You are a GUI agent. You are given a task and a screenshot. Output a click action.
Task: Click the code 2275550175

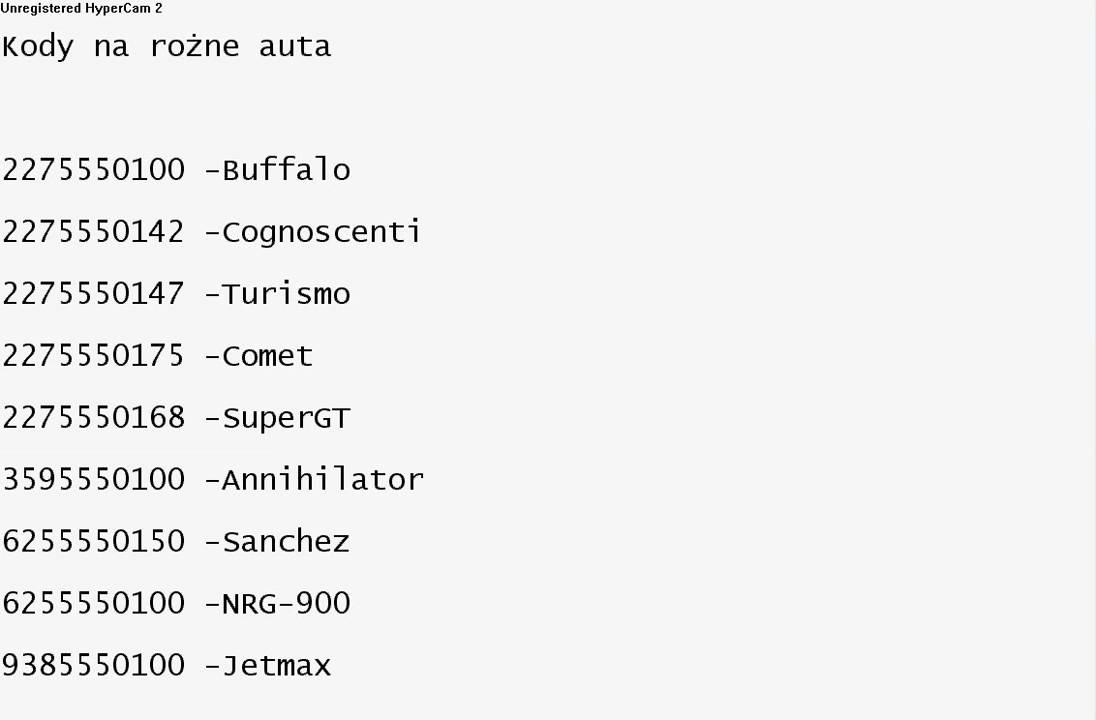(x=93, y=356)
